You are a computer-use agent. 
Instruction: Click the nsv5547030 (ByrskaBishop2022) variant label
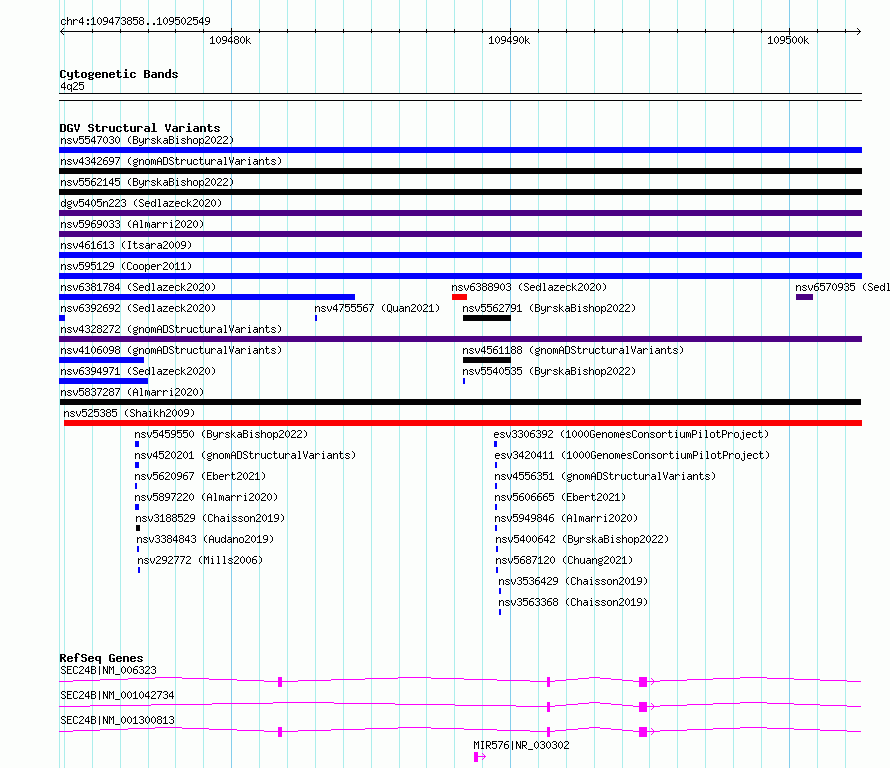(147, 140)
